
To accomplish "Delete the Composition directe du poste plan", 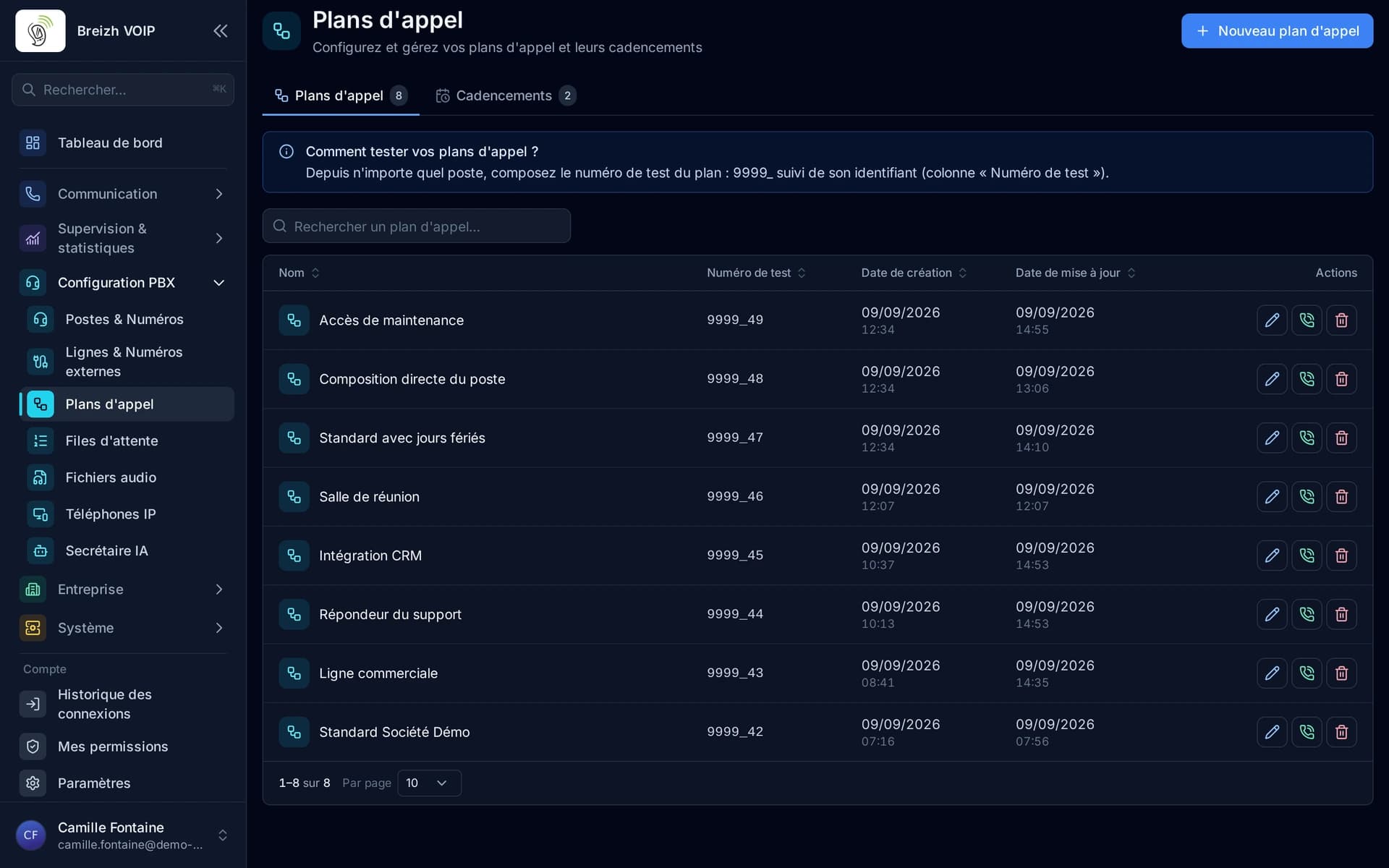I will coord(1341,379).
